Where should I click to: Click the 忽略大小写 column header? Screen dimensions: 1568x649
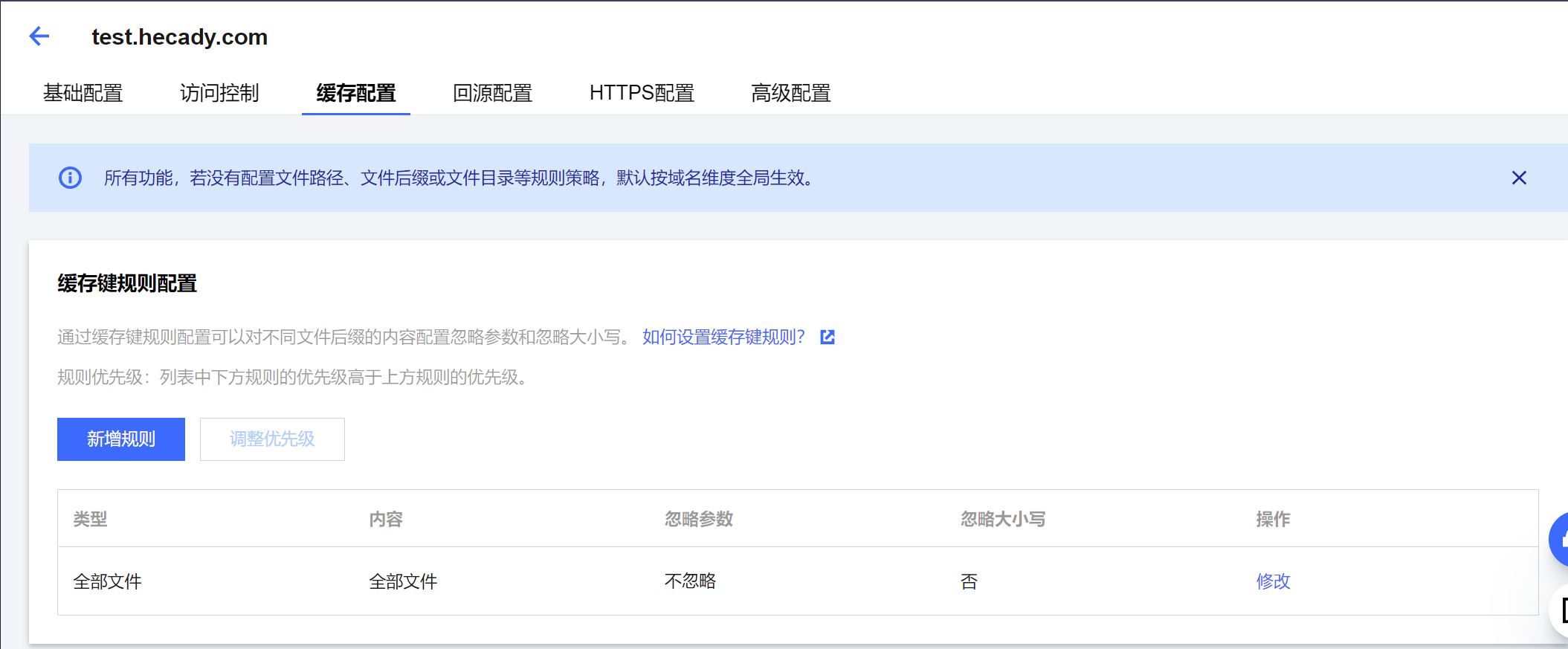point(1002,519)
